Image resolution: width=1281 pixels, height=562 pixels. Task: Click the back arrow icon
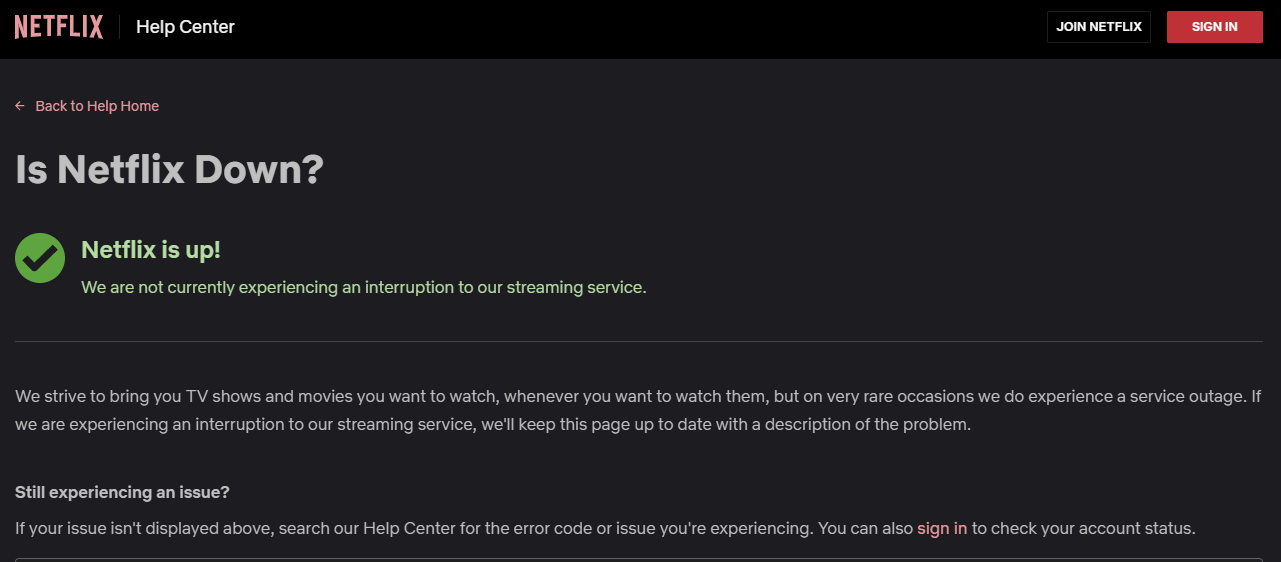point(20,106)
